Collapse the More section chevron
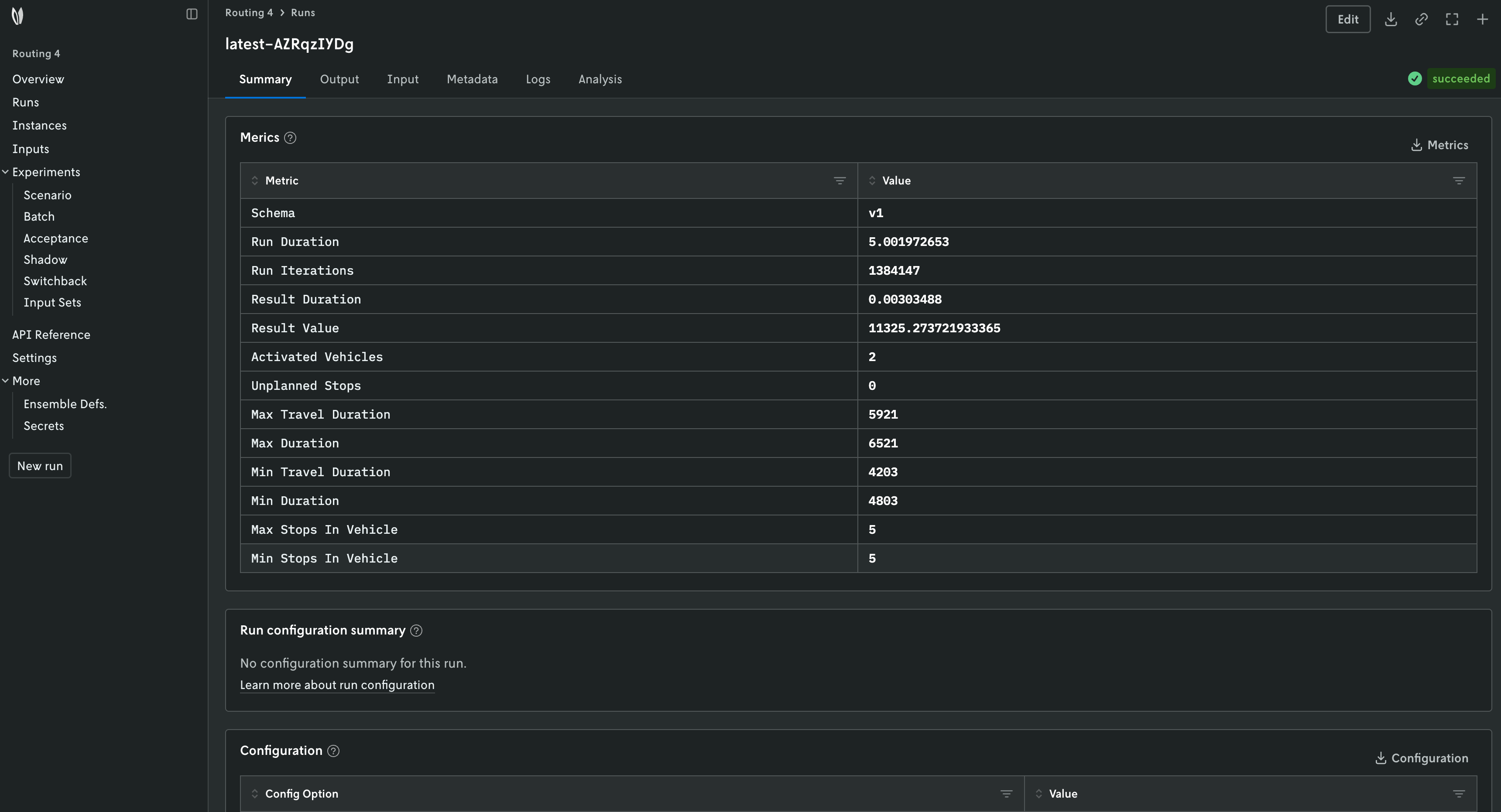Viewport: 1501px width, 812px height. coord(5,381)
